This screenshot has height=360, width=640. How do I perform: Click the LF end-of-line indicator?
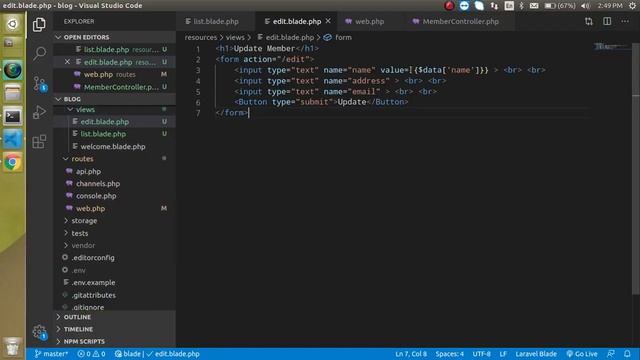click(x=503, y=353)
